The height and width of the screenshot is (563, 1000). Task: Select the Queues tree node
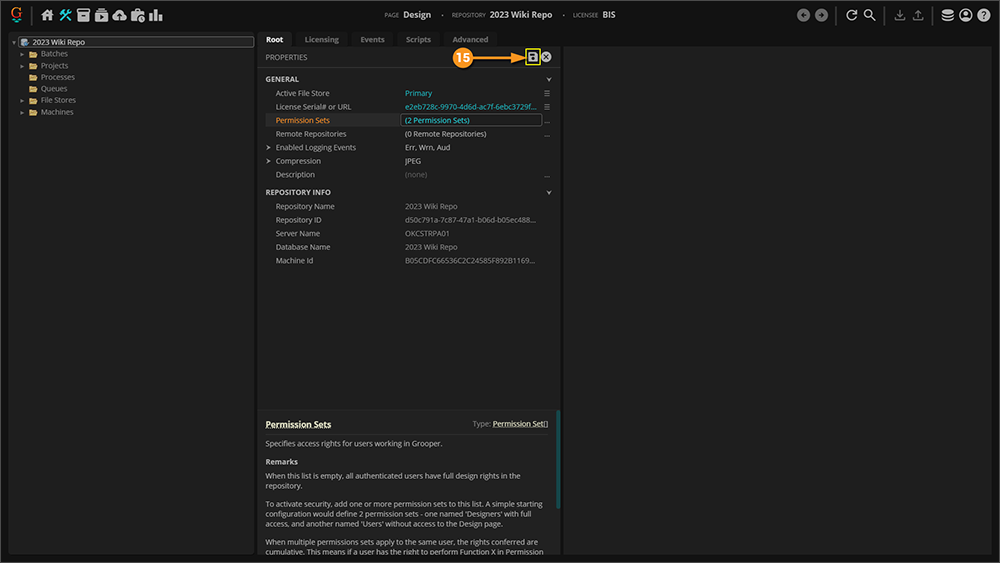point(54,89)
